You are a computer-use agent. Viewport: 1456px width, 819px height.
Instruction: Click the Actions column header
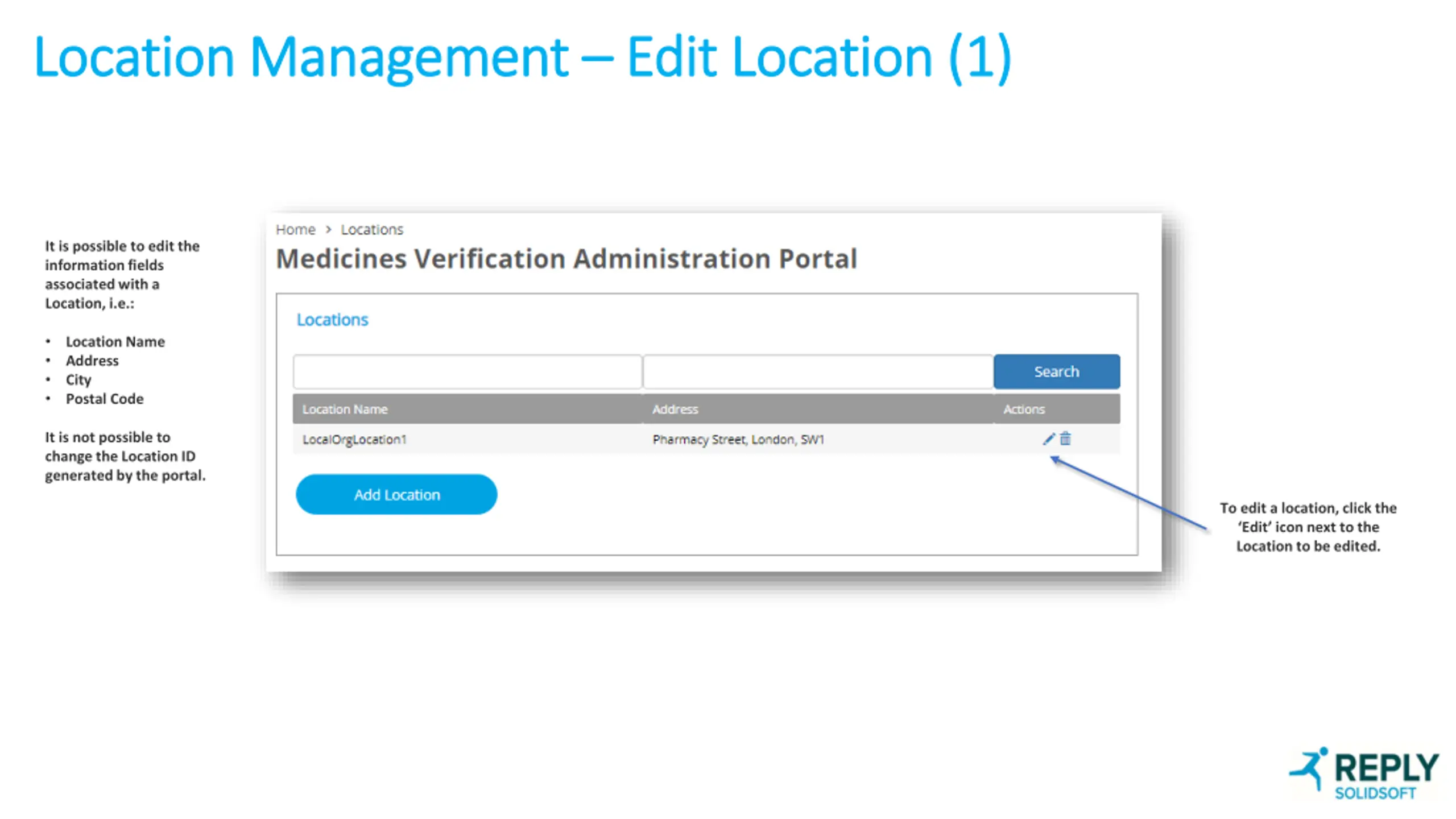[x=1024, y=409]
